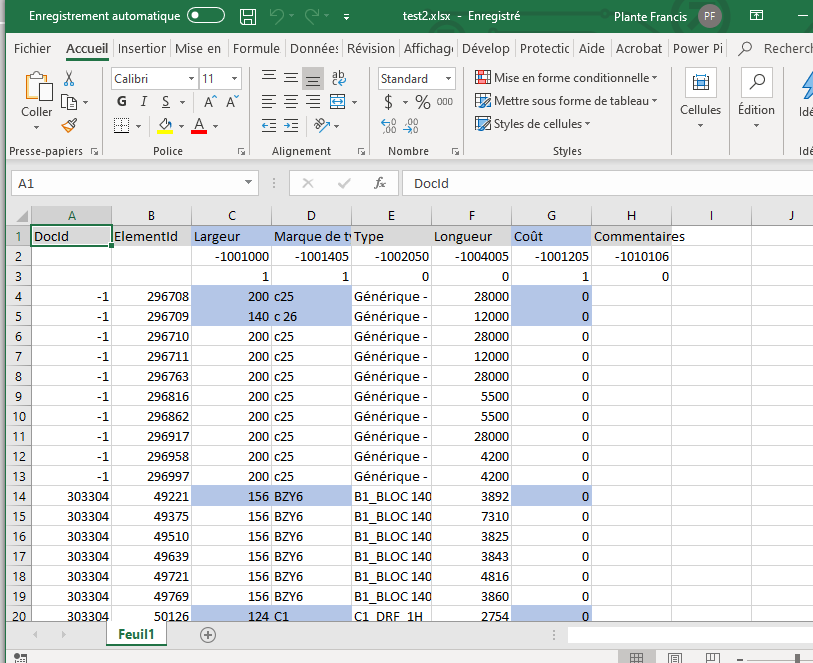This screenshot has width=813, height=663.
Task: Click the Percent style icon
Action: point(422,102)
